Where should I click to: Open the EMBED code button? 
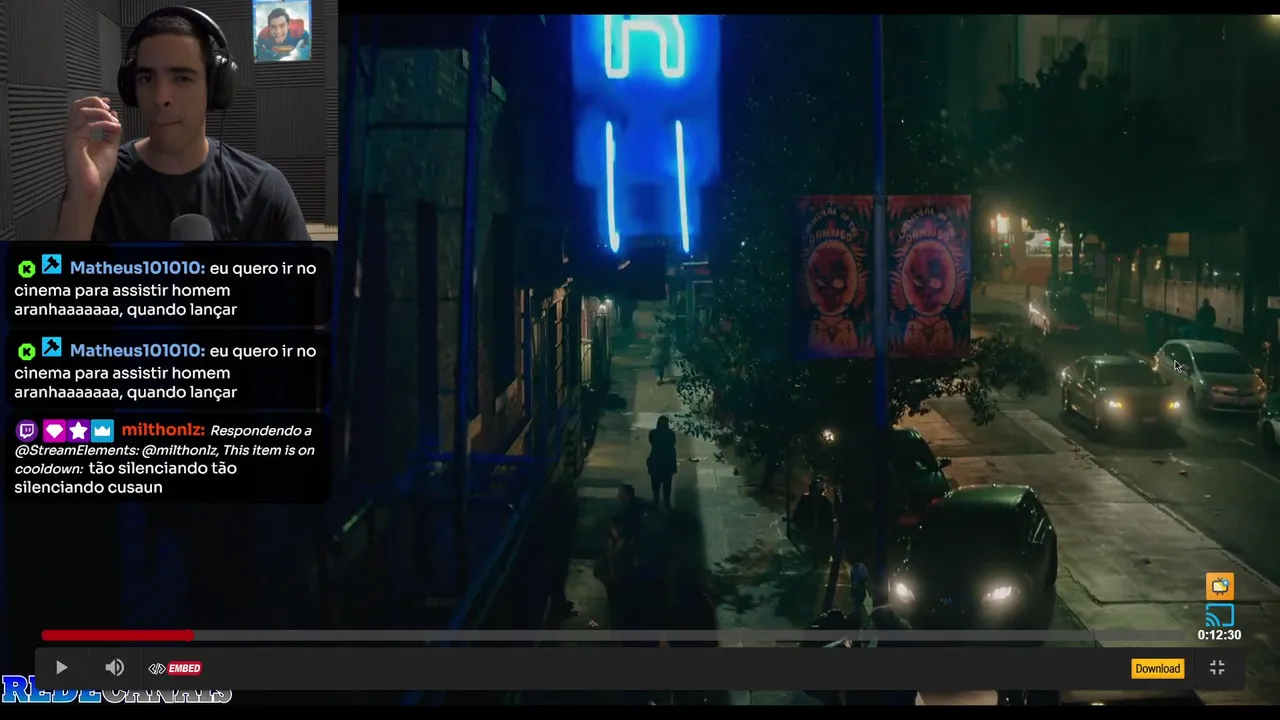click(175, 668)
